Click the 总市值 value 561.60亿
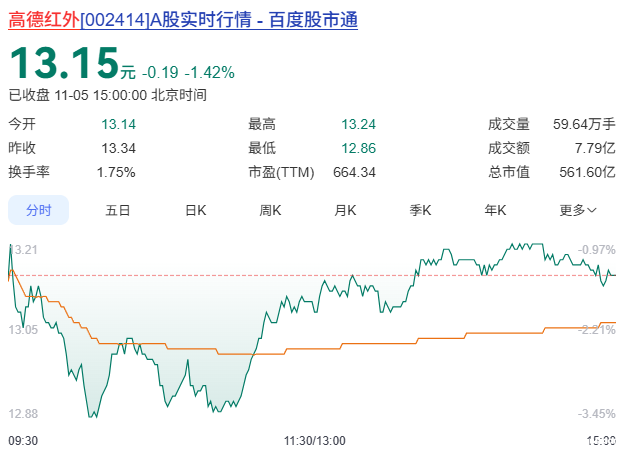 pyautogui.click(x=587, y=172)
